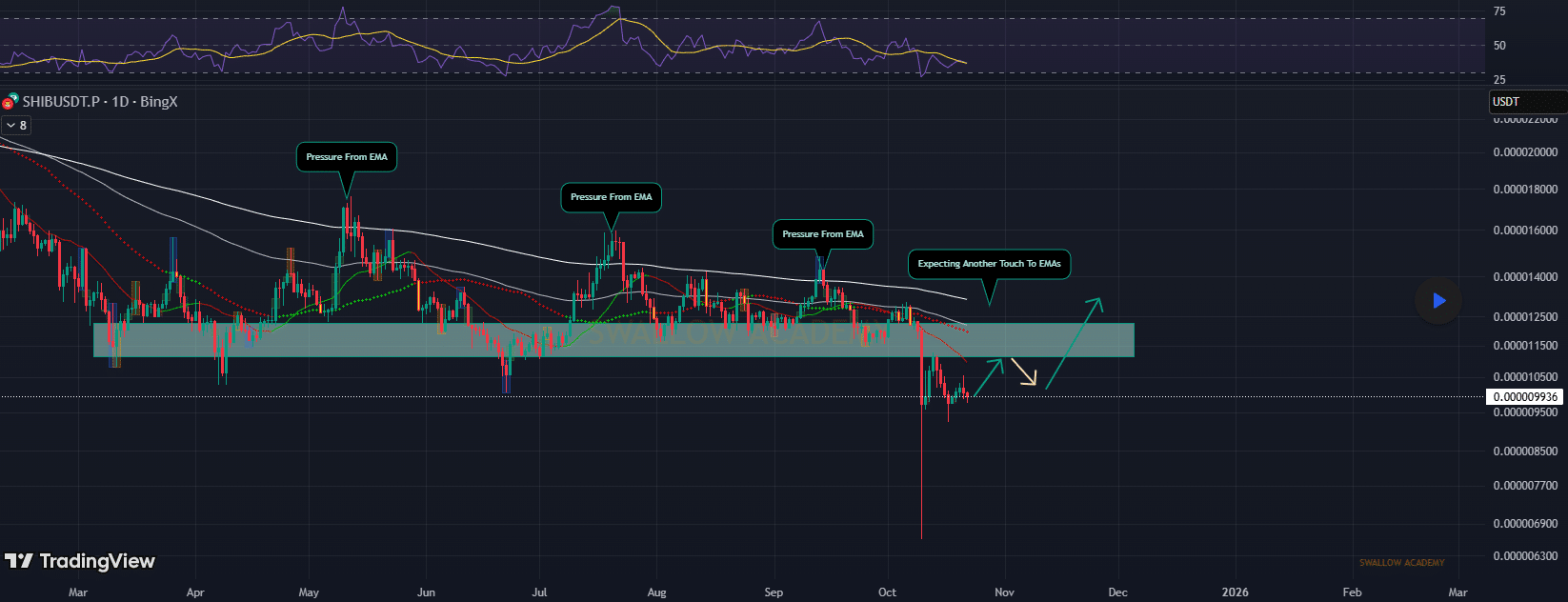
Task: Click the 0.000009500 price axis label
Action: coord(1525,412)
